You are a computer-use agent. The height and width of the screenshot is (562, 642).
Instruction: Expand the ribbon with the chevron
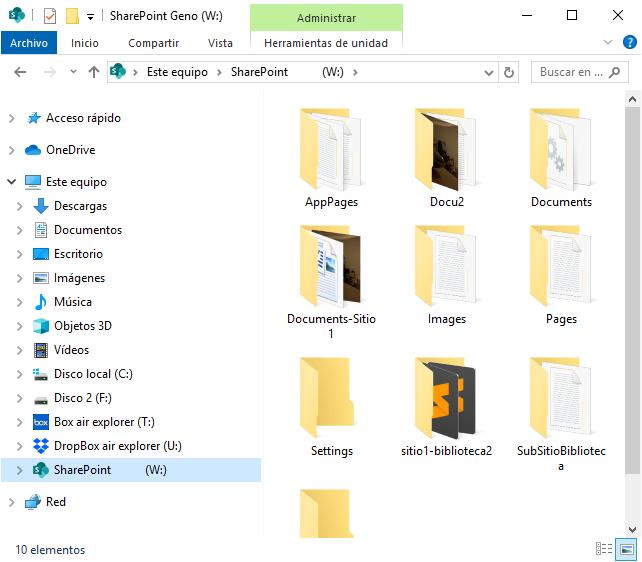[x=609, y=42]
